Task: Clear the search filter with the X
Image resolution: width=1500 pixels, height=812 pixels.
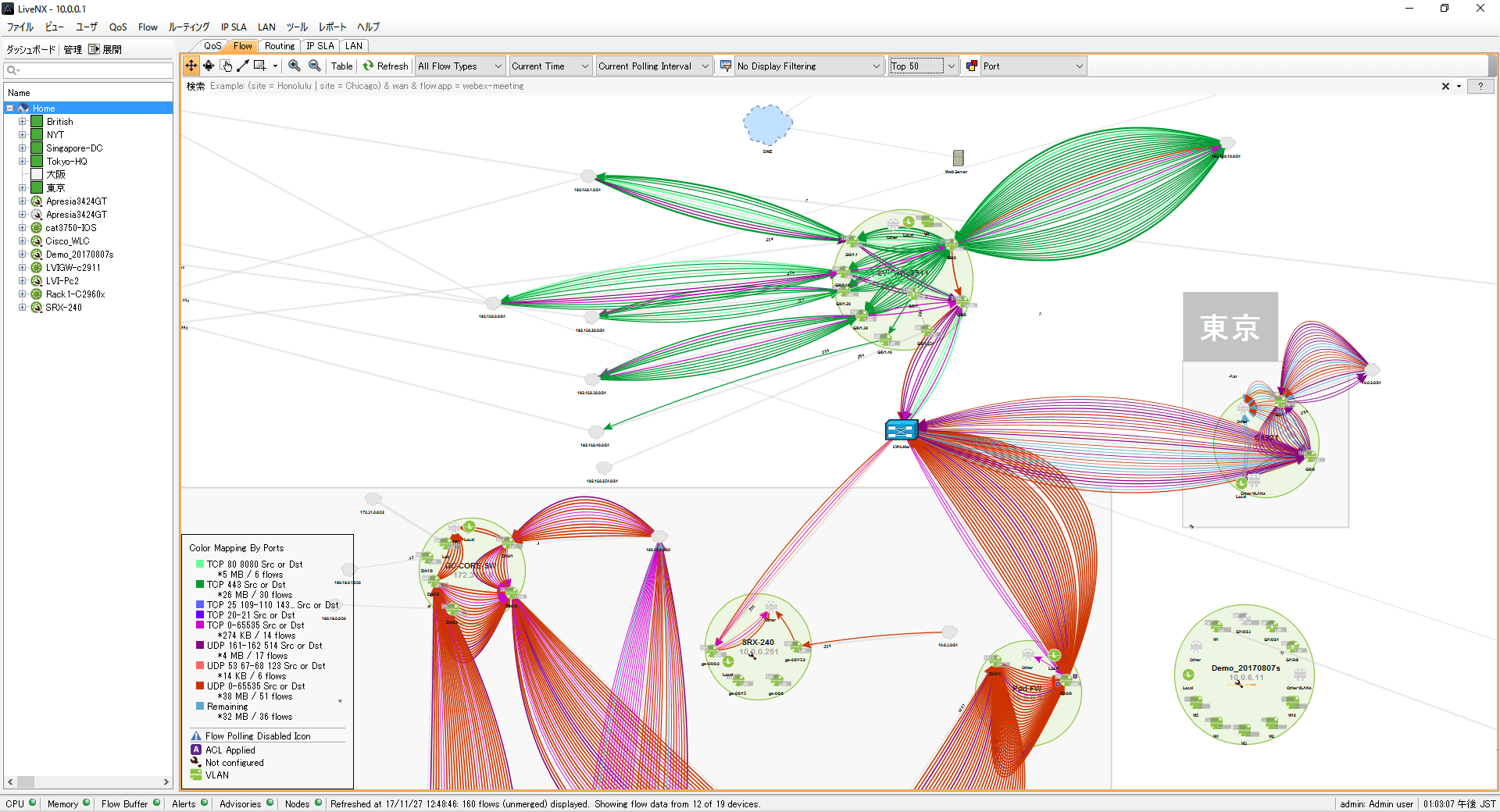Action: click(1445, 87)
